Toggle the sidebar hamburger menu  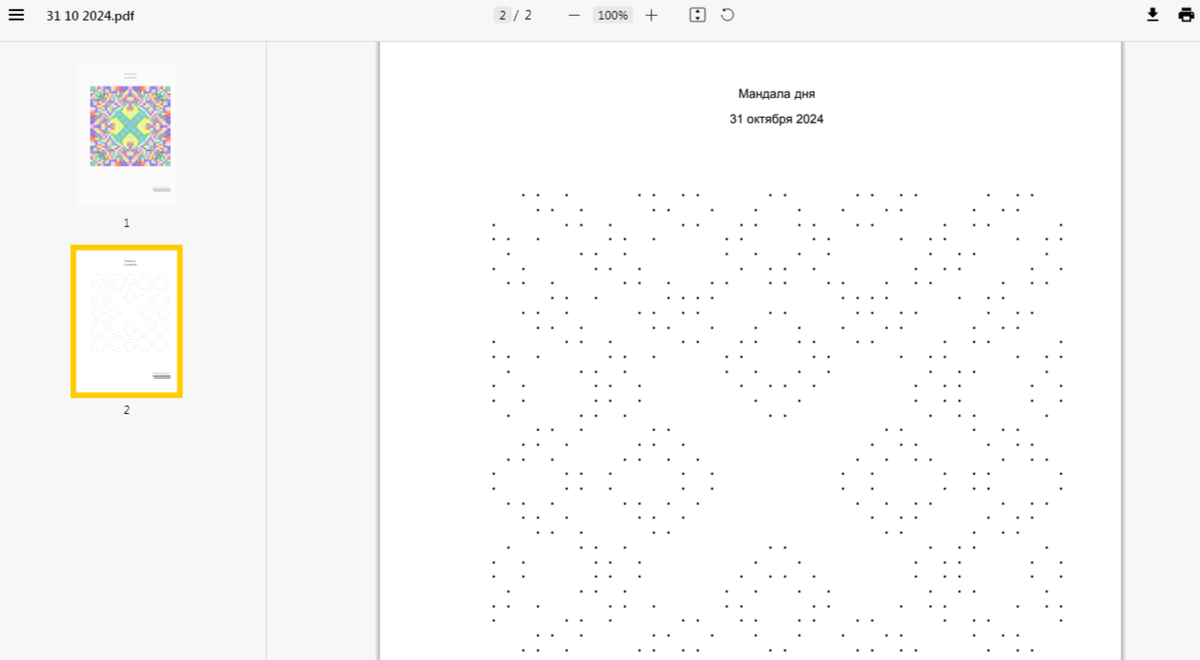[16, 15]
